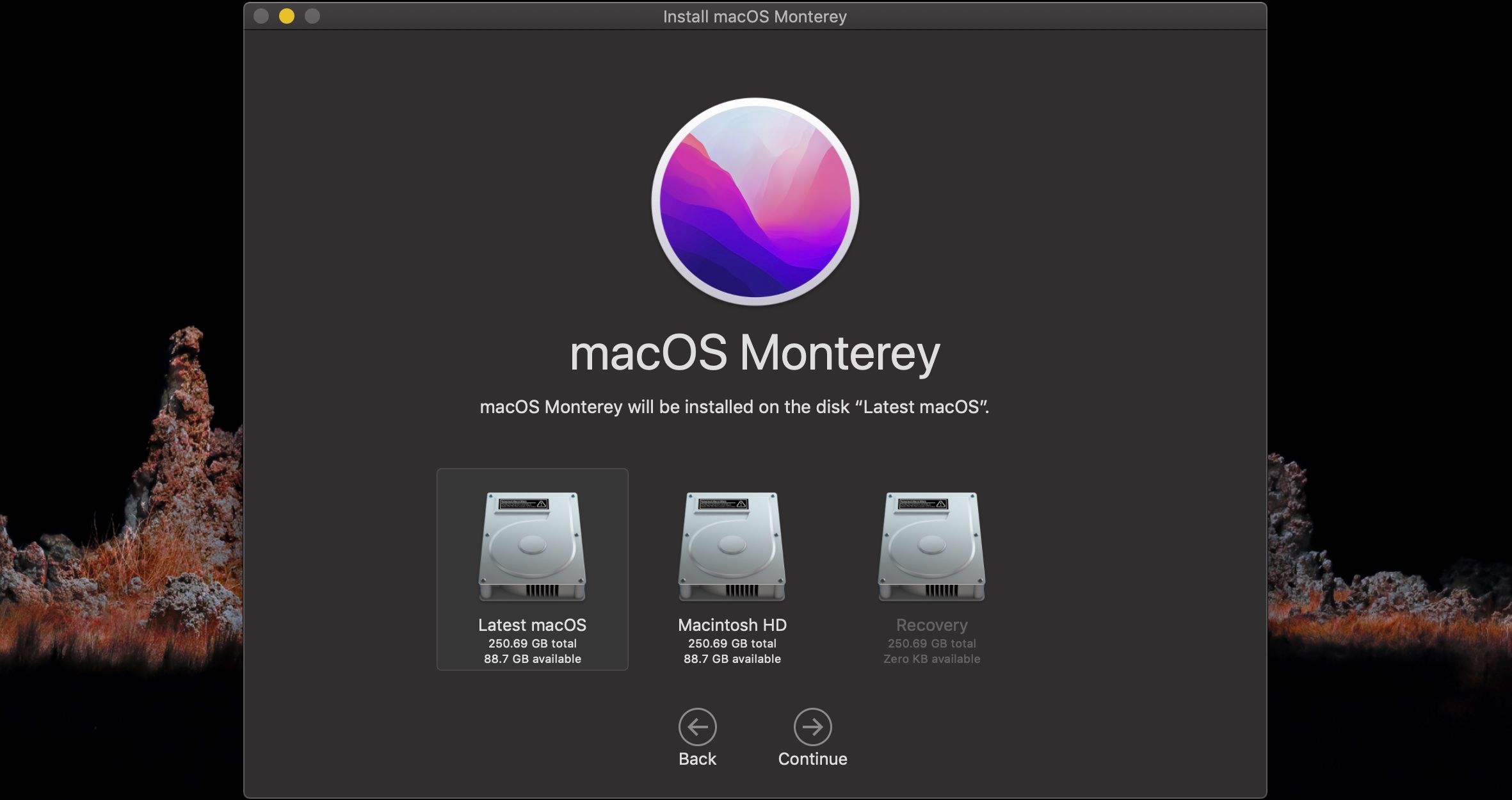Viewport: 1512px width, 800px height.
Task: Click the greyed-out Recovery disk icon
Action: point(931,546)
